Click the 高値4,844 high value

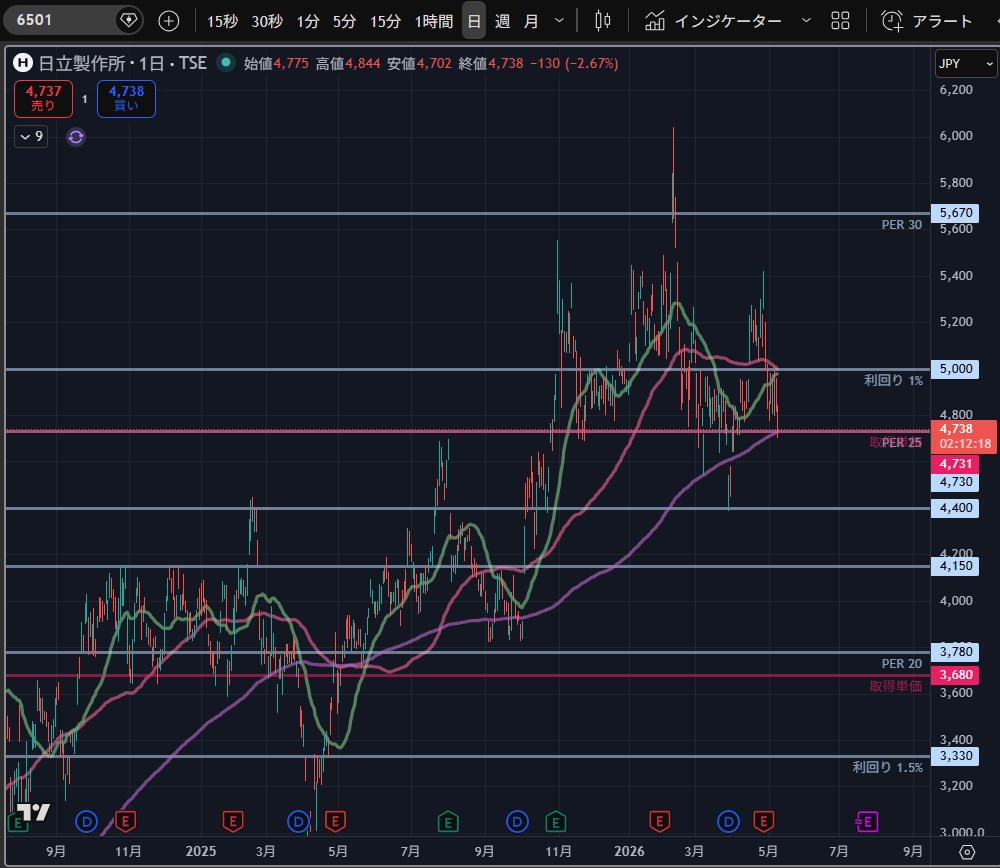pyautogui.click(x=348, y=64)
